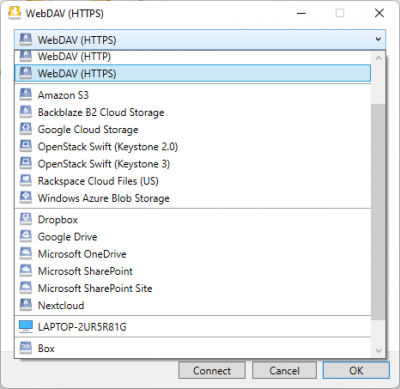Screen dimensions: 400x389
Task: Click the Windows Azure Blob Storage icon
Action: tap(26, 198)
